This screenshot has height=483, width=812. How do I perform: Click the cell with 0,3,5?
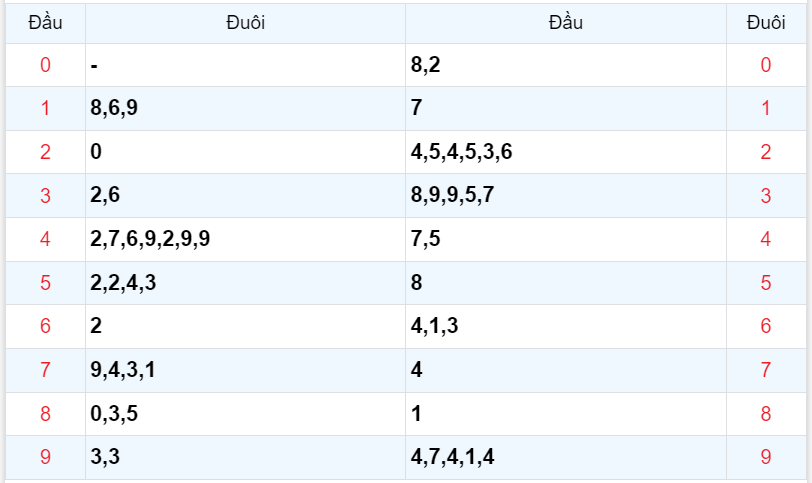coord(245,414)
